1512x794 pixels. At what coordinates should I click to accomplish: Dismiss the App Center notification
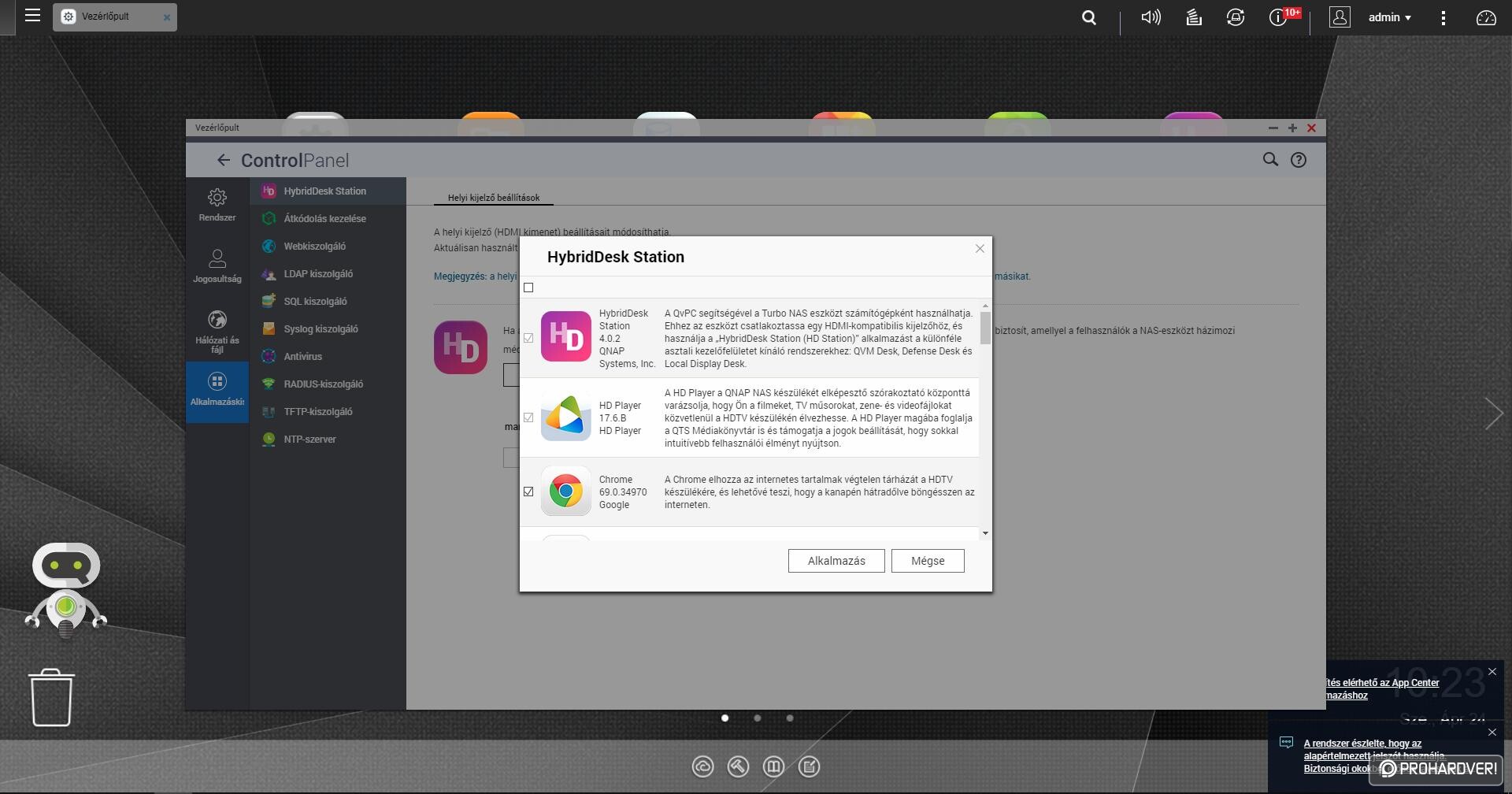click(1492, 672)
